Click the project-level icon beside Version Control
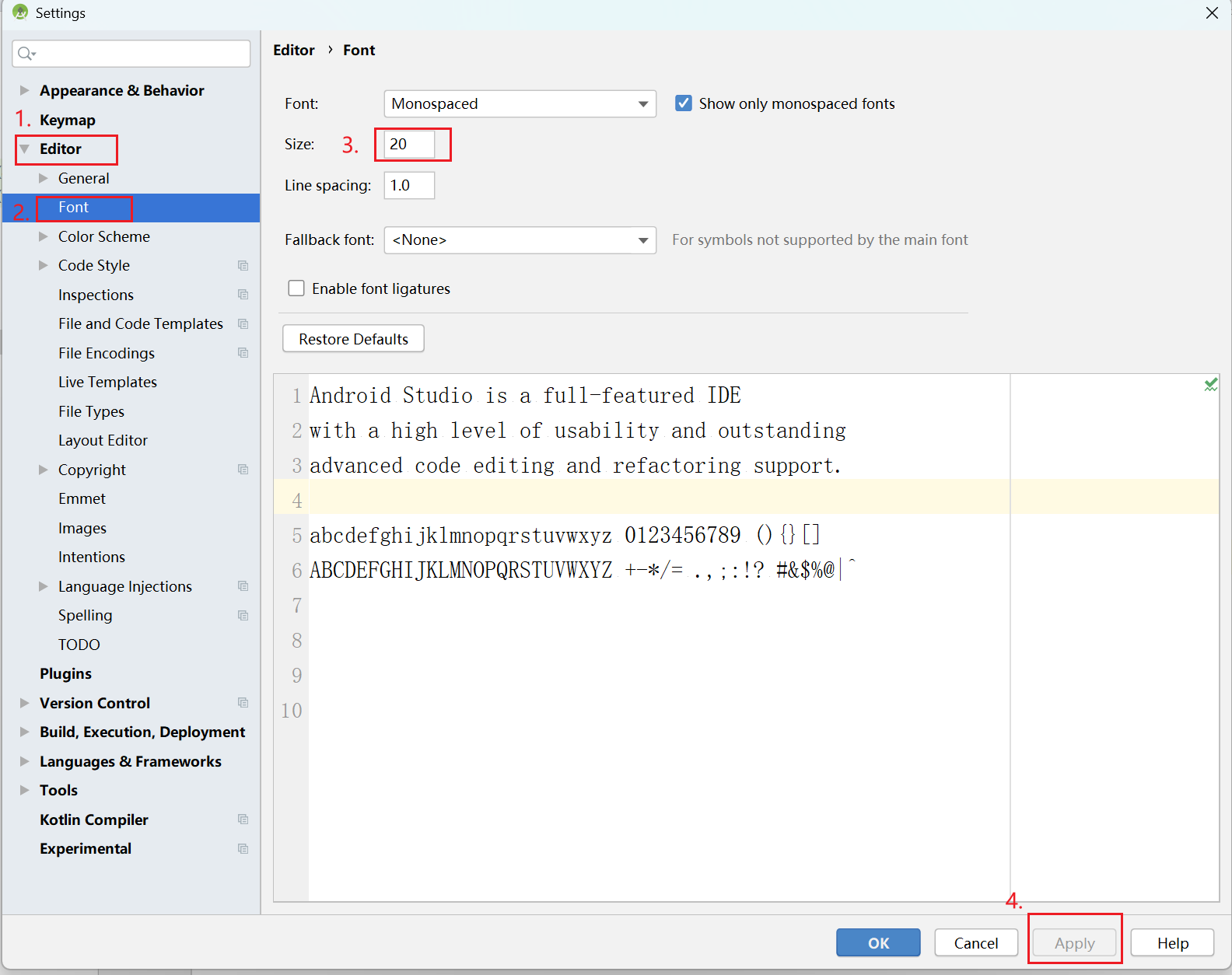 point(243,703)
